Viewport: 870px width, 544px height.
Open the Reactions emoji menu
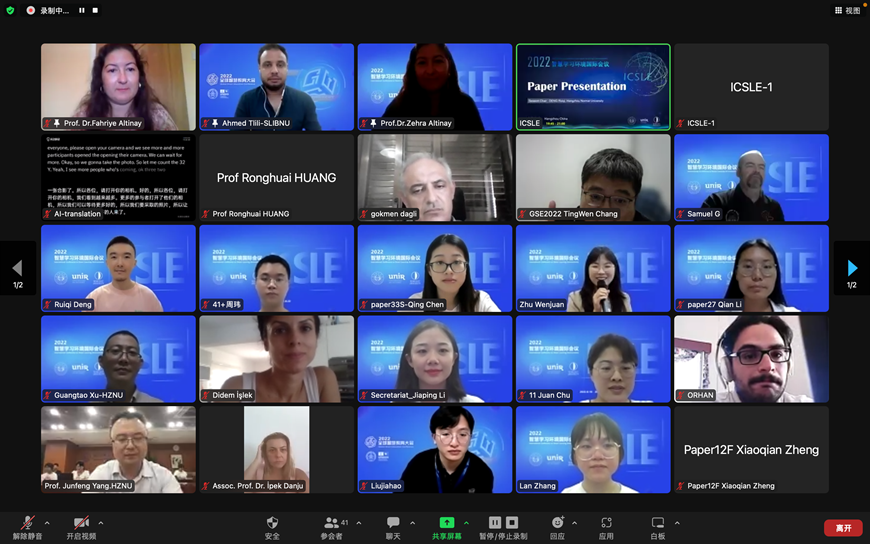pyautogui.click(x=557, y=524)
